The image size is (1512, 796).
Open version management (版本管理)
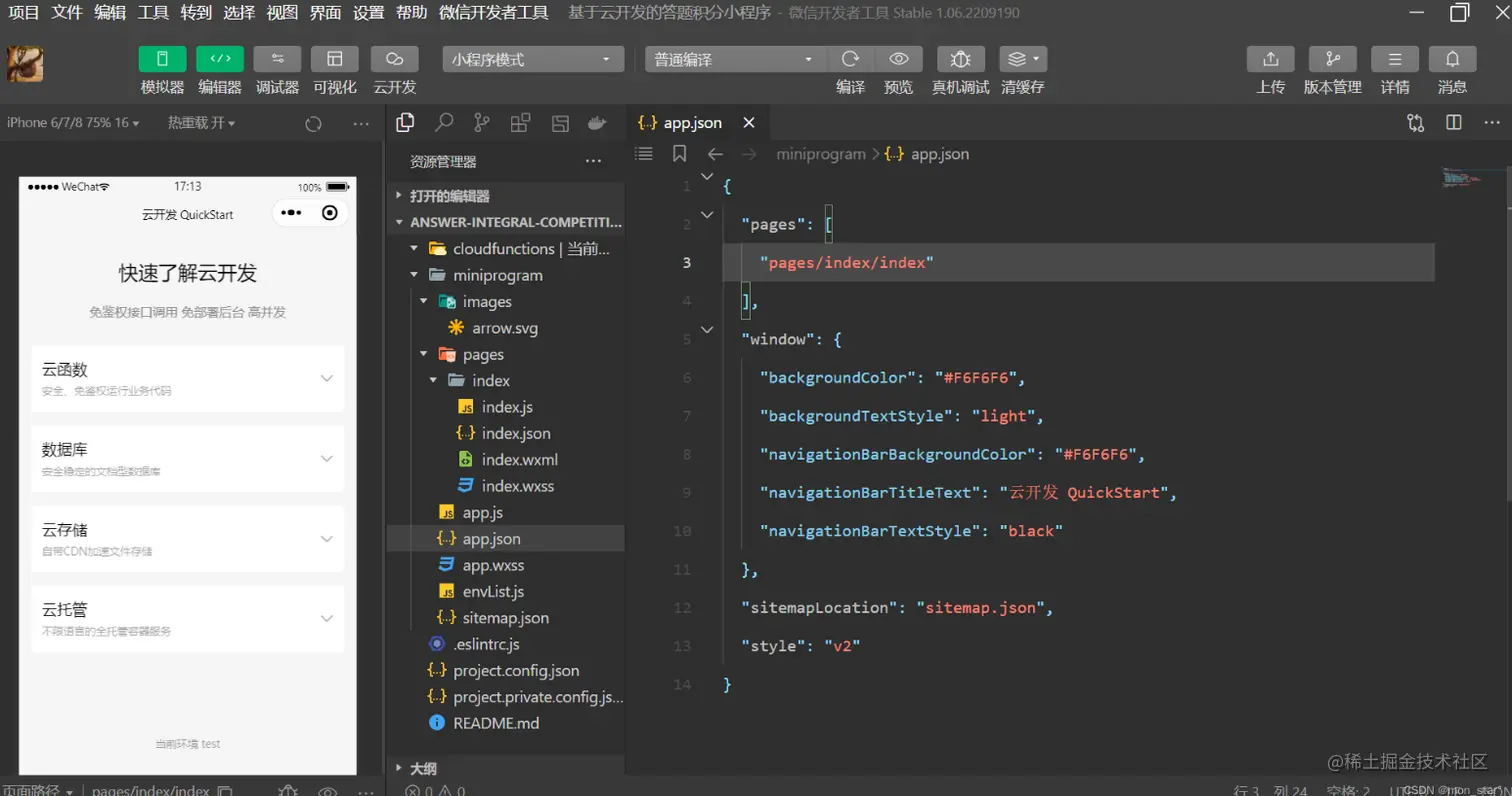pyautogui.click(x=1332, y=59)
